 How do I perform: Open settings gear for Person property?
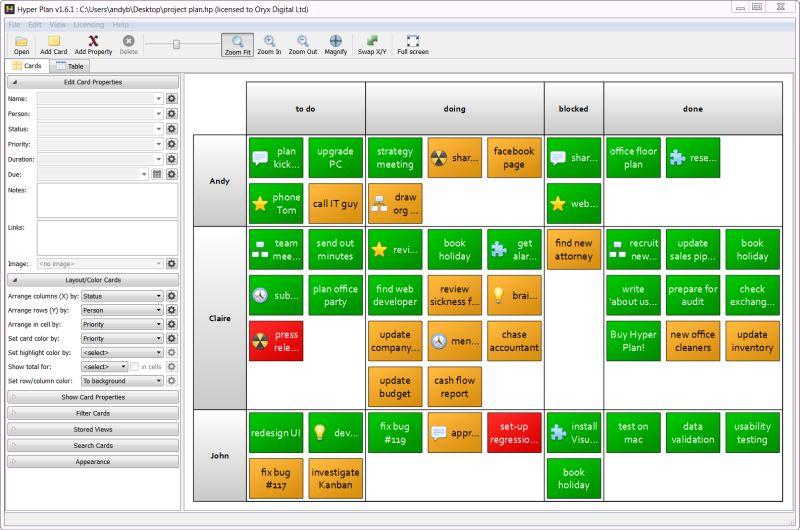pos(172,114)
